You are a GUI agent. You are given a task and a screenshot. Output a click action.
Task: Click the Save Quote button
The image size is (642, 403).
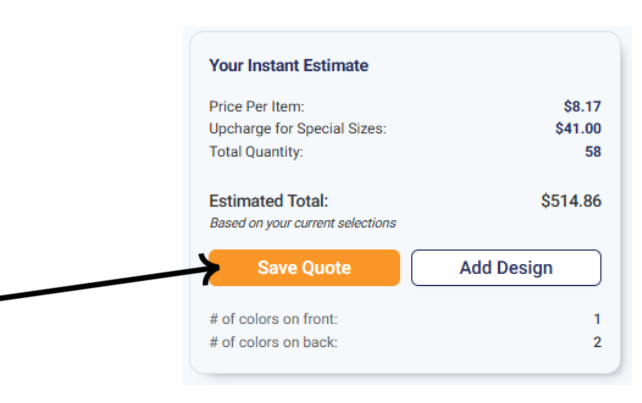(x=304, y=268)
